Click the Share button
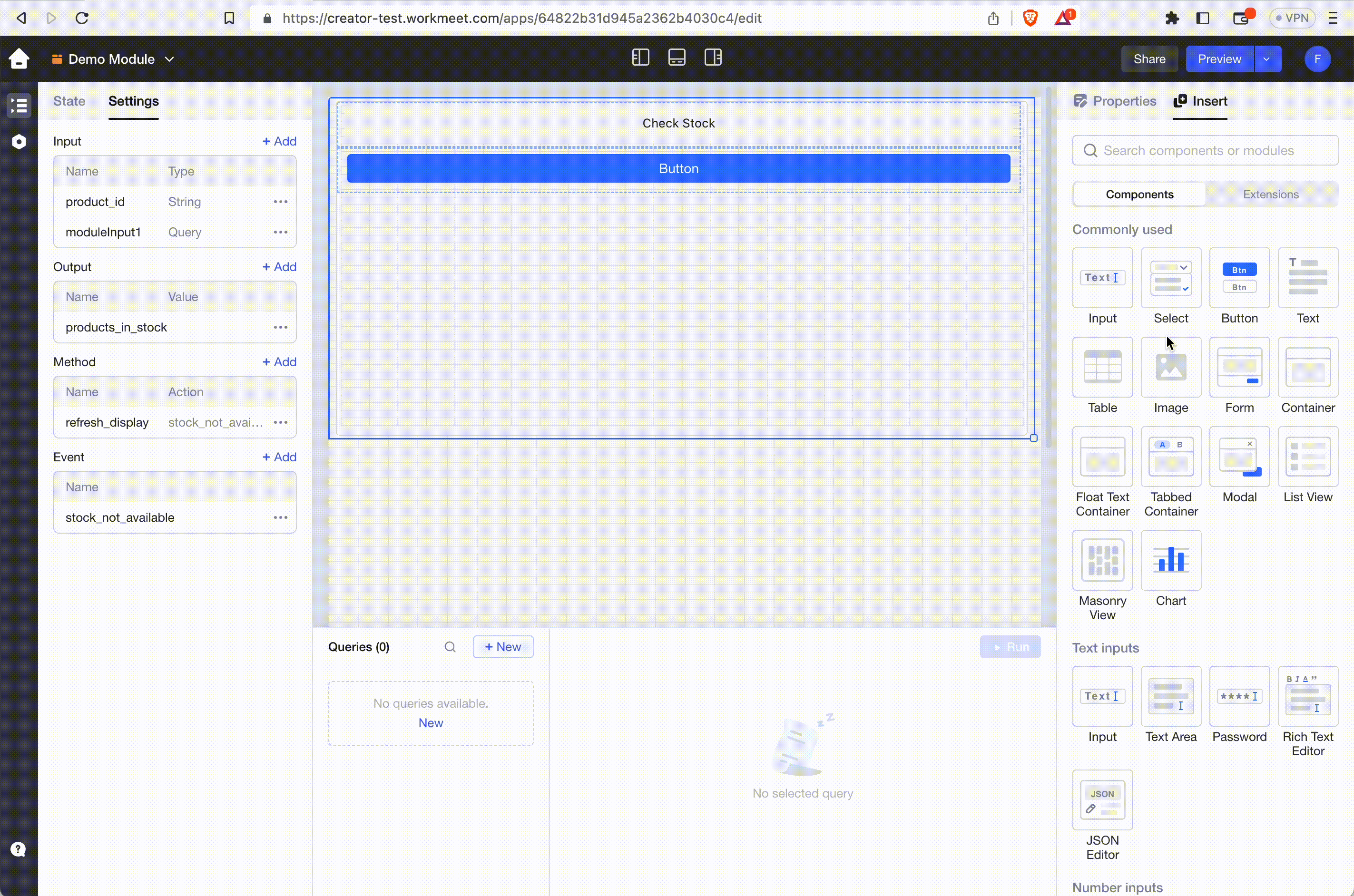Image resolution: width=1354 pixels, height=896 pixels. (1149, 59)
